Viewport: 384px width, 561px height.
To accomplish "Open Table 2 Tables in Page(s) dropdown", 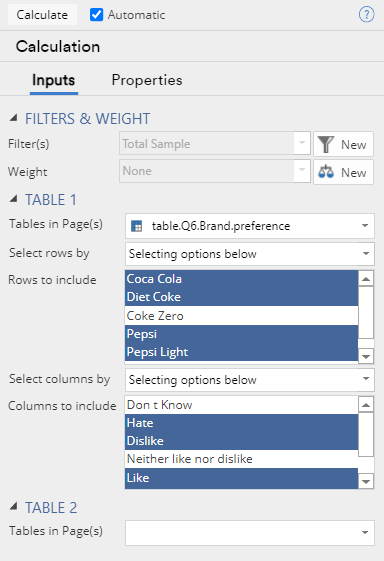I will tap(250, 533).
